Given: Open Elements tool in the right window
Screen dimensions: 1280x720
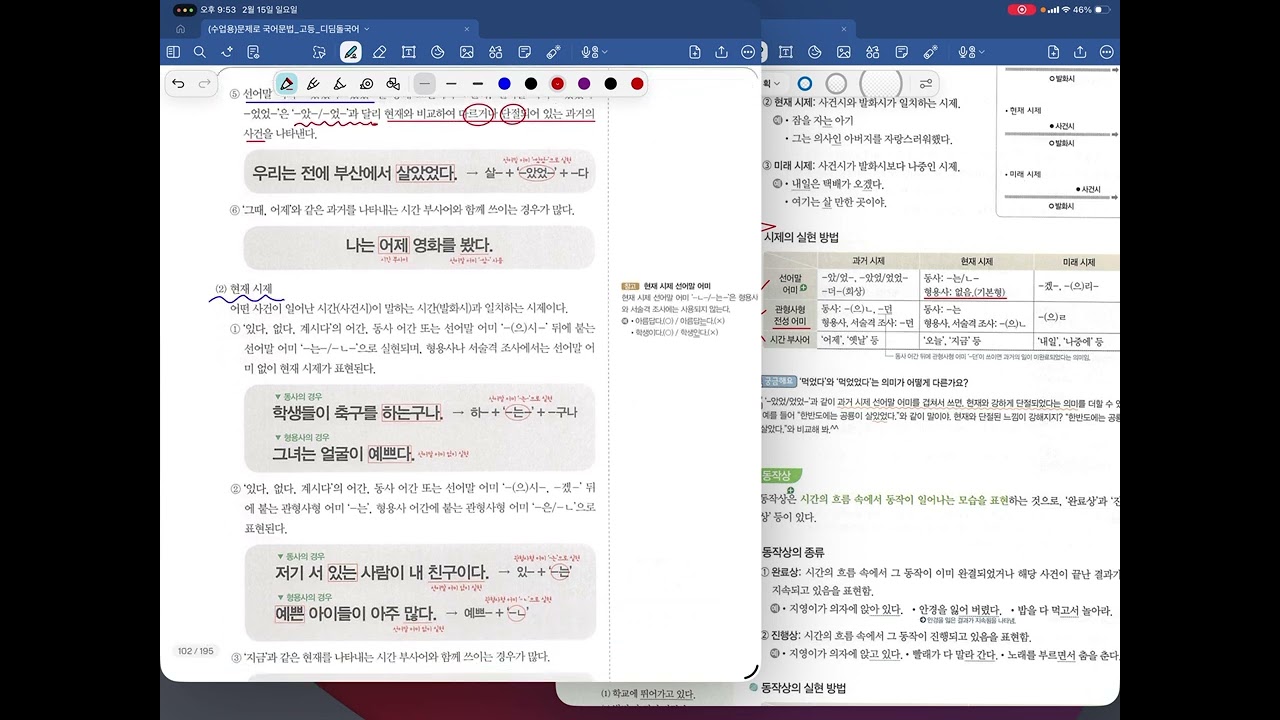Looking at the screenshot, I should 873,52.
